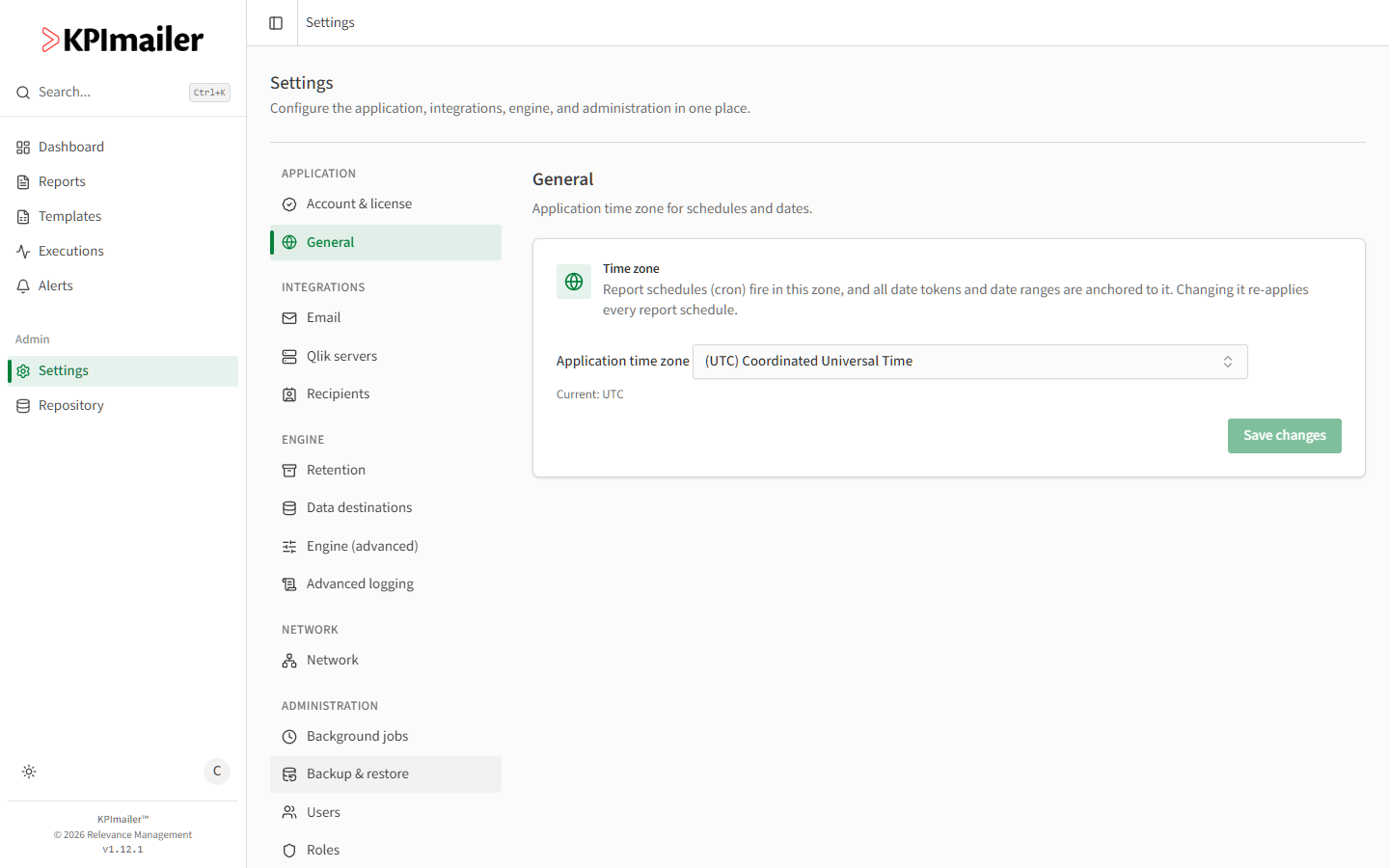This screenshot has width=1389, height=868.
Task: Open the Templates page
Action: (123, 217)
